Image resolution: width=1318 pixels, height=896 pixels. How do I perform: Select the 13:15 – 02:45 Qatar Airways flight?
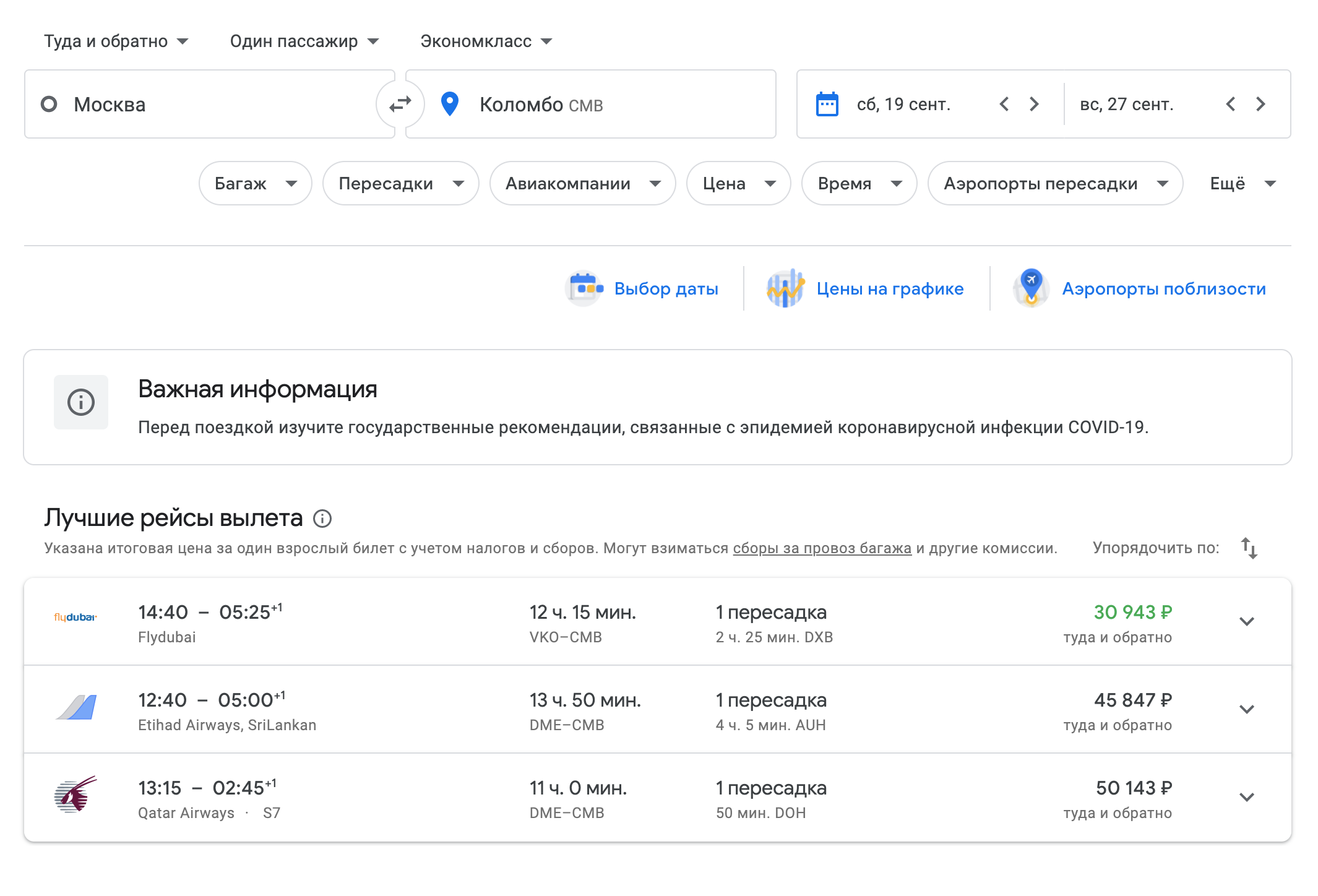pyautogui.click(x=658, y=798)
